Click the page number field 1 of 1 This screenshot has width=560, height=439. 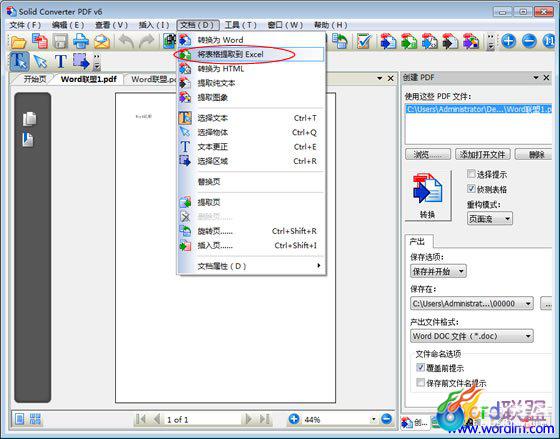202,419
